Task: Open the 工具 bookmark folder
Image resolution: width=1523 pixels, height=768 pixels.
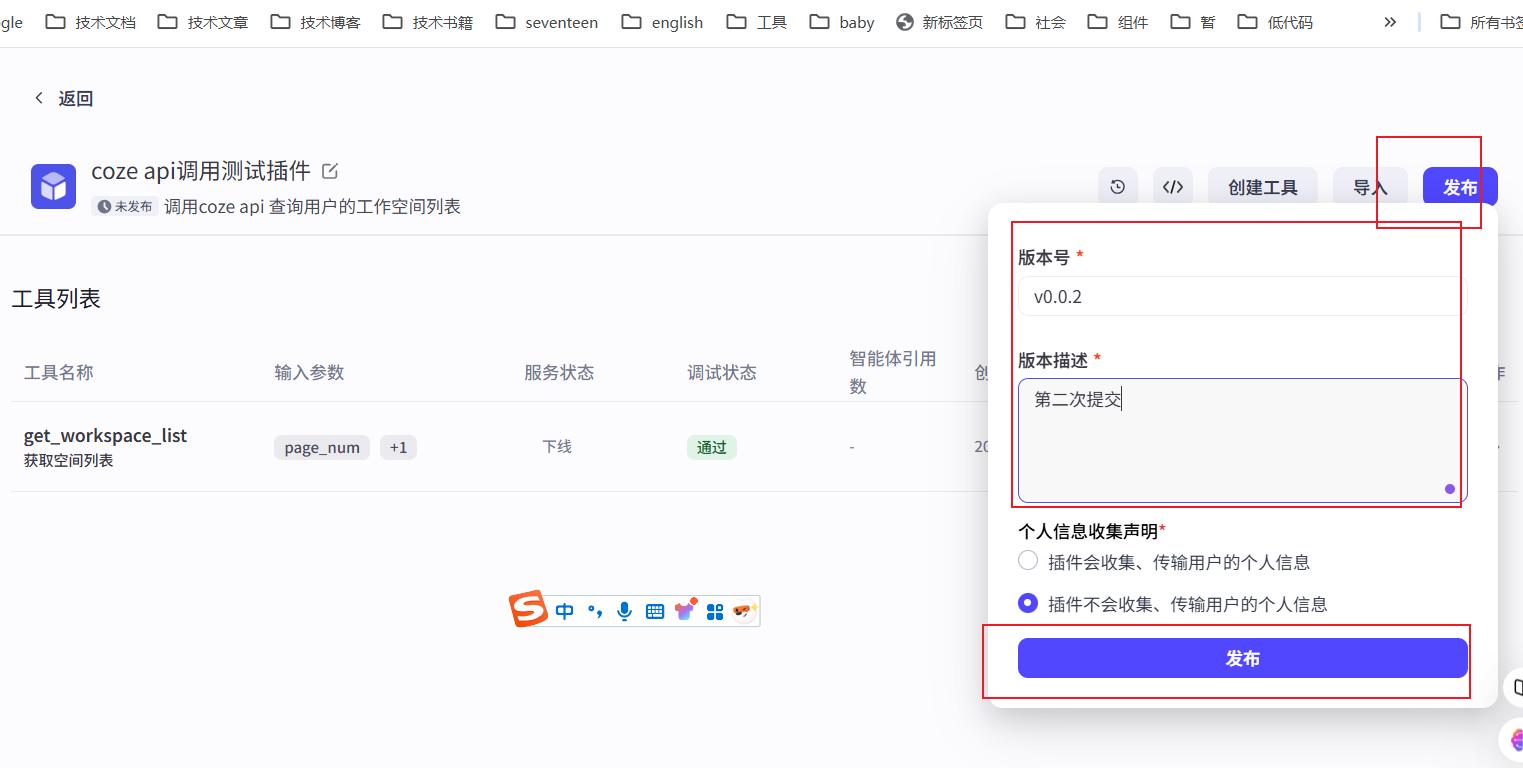Action: 757,22
